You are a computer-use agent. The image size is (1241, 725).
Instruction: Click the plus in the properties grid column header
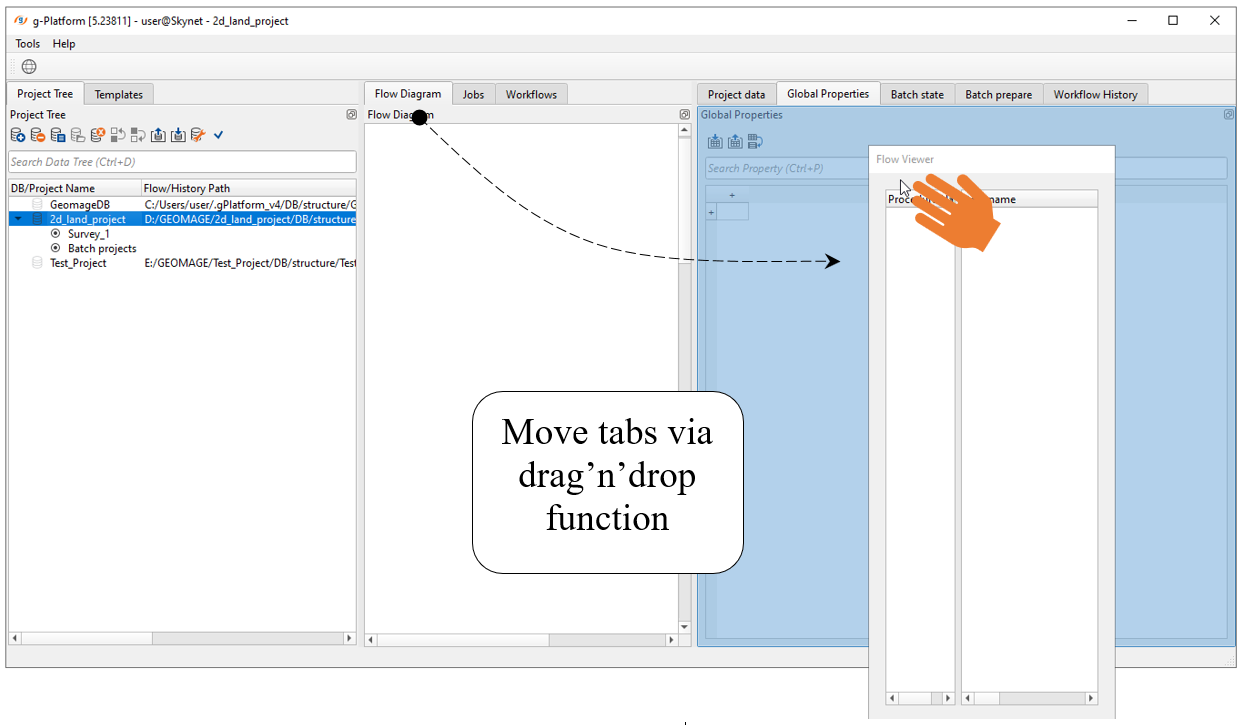coord(732,195)
